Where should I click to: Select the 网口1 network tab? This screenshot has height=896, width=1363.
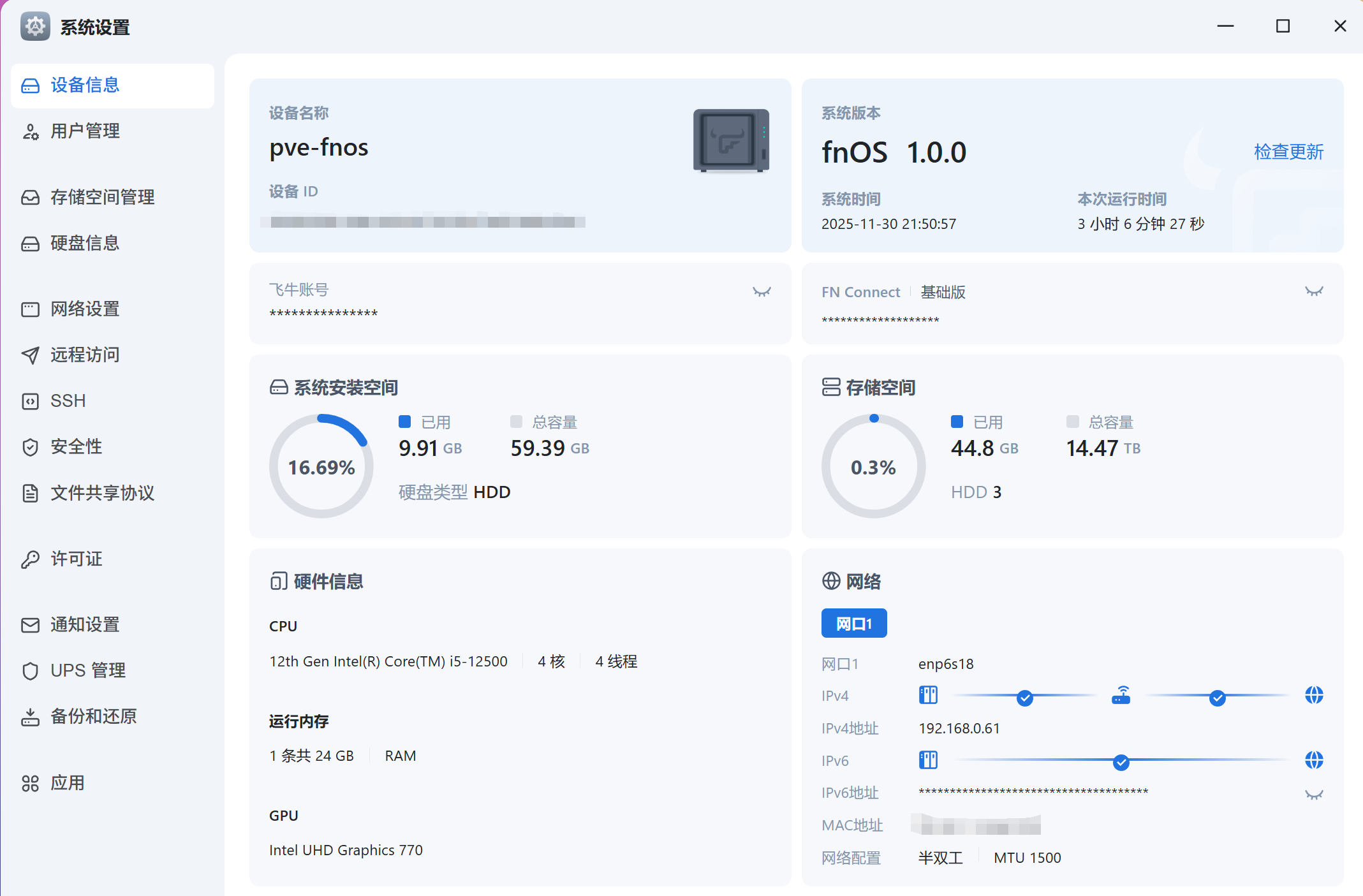click(x=853, y=624)
